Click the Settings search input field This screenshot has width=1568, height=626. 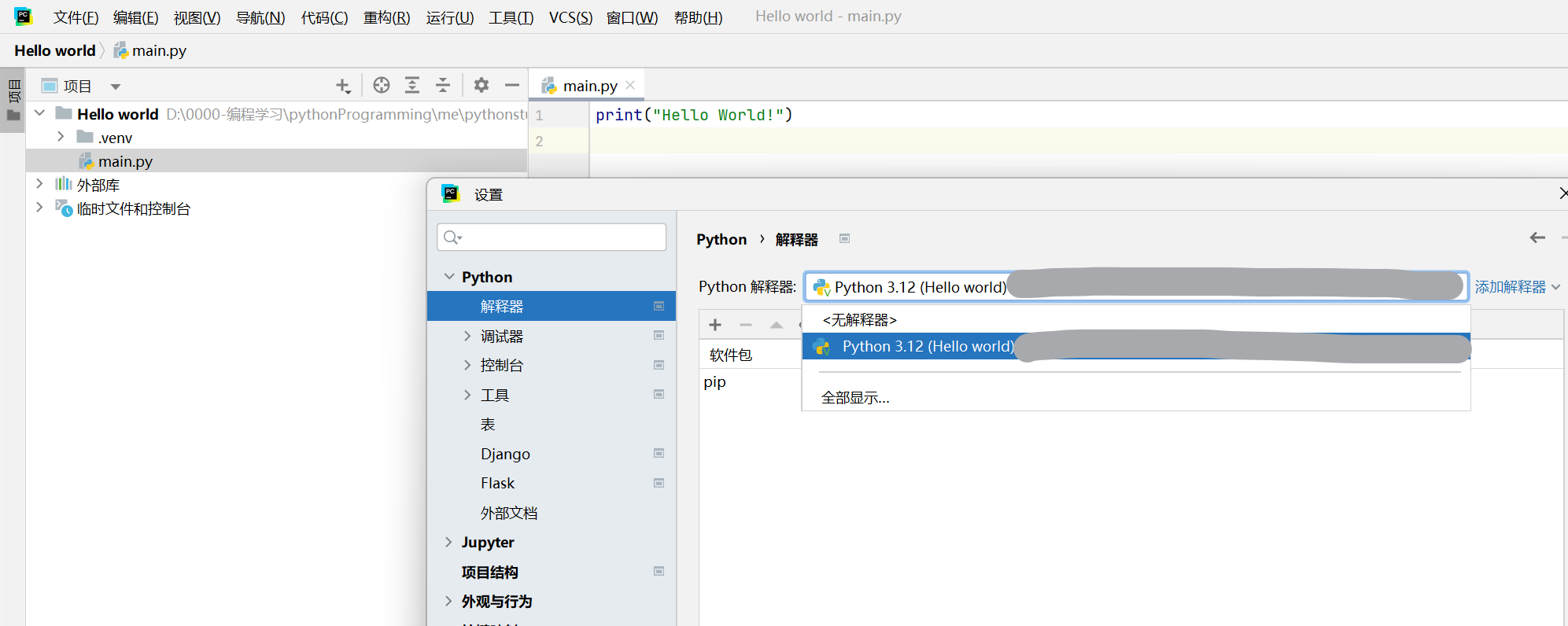point(552,237)
